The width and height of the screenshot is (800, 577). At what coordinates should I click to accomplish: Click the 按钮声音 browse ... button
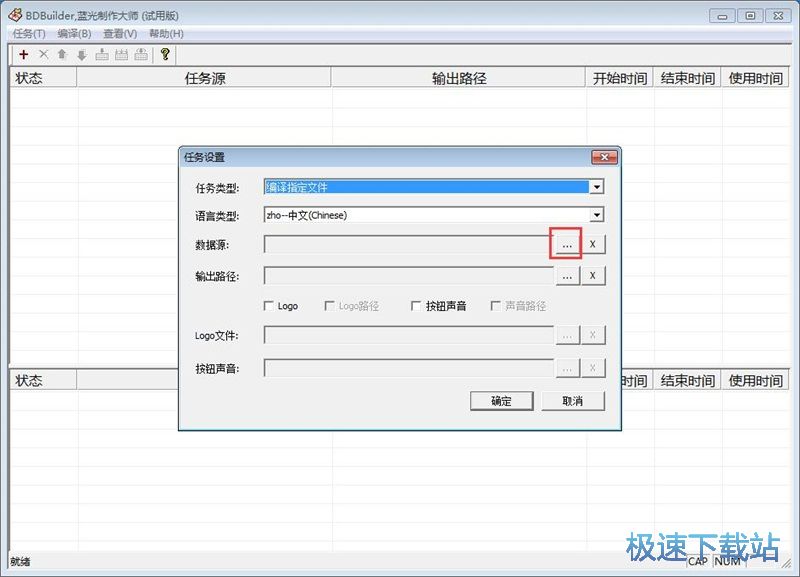(x=567, y=368)
